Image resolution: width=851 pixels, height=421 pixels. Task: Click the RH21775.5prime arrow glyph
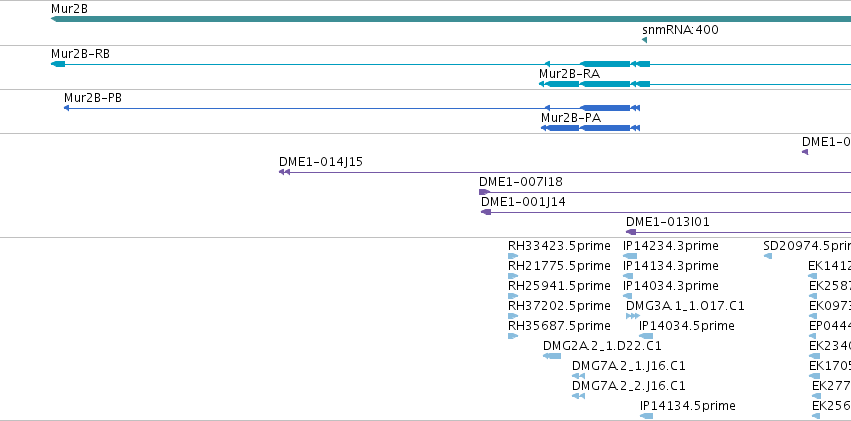click(513, 276)
